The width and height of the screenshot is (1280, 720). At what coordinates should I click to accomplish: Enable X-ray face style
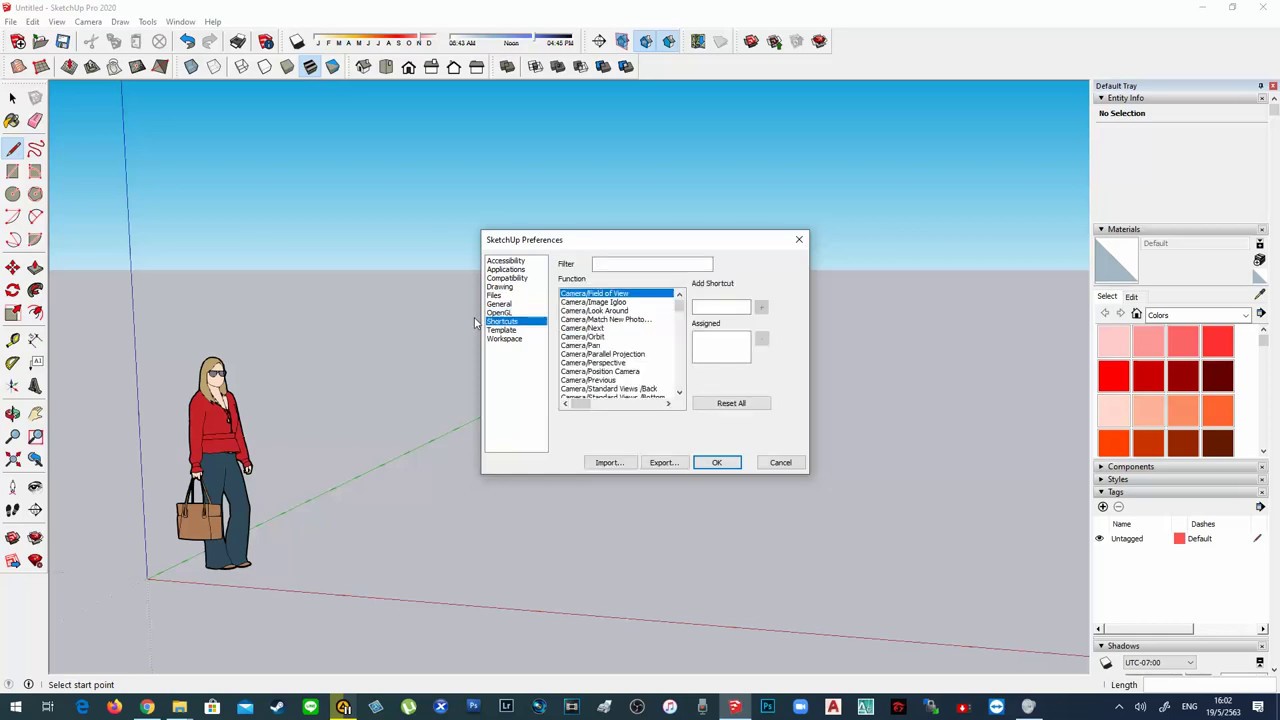(x=191, y=67)
